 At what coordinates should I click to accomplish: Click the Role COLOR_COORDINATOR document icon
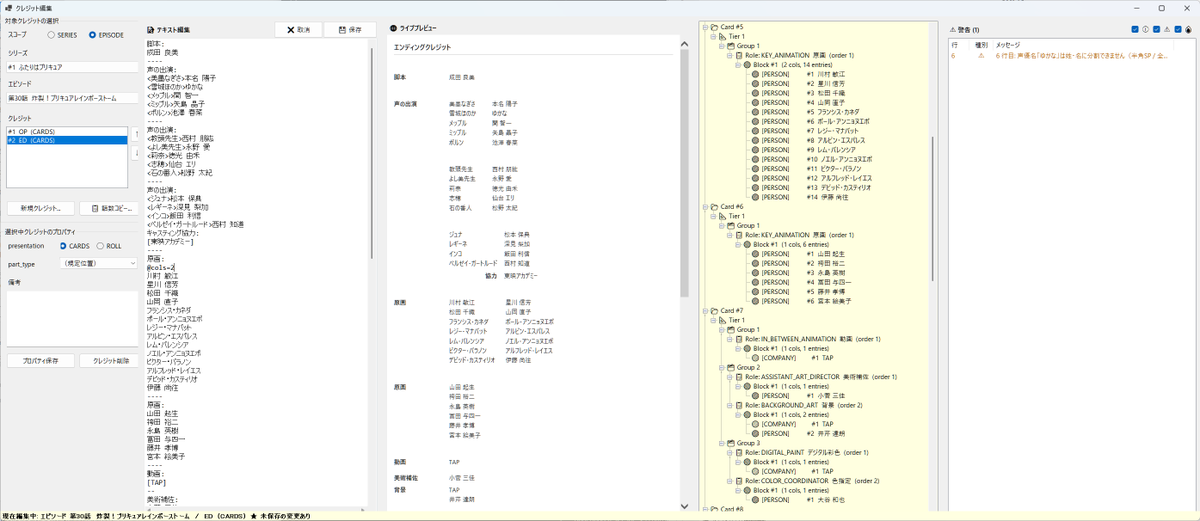[740, 480]
